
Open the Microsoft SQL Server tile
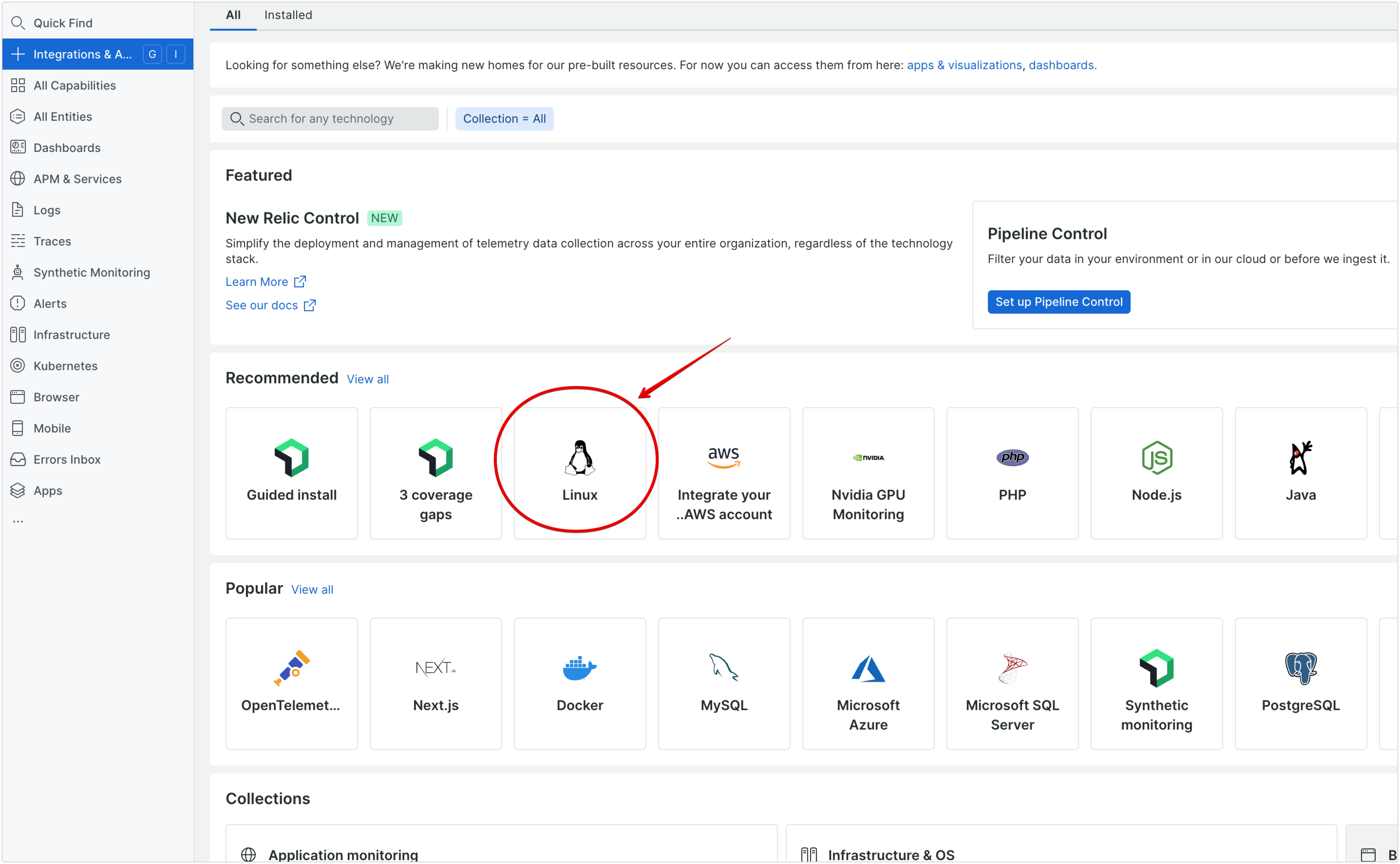[1012, 683]
